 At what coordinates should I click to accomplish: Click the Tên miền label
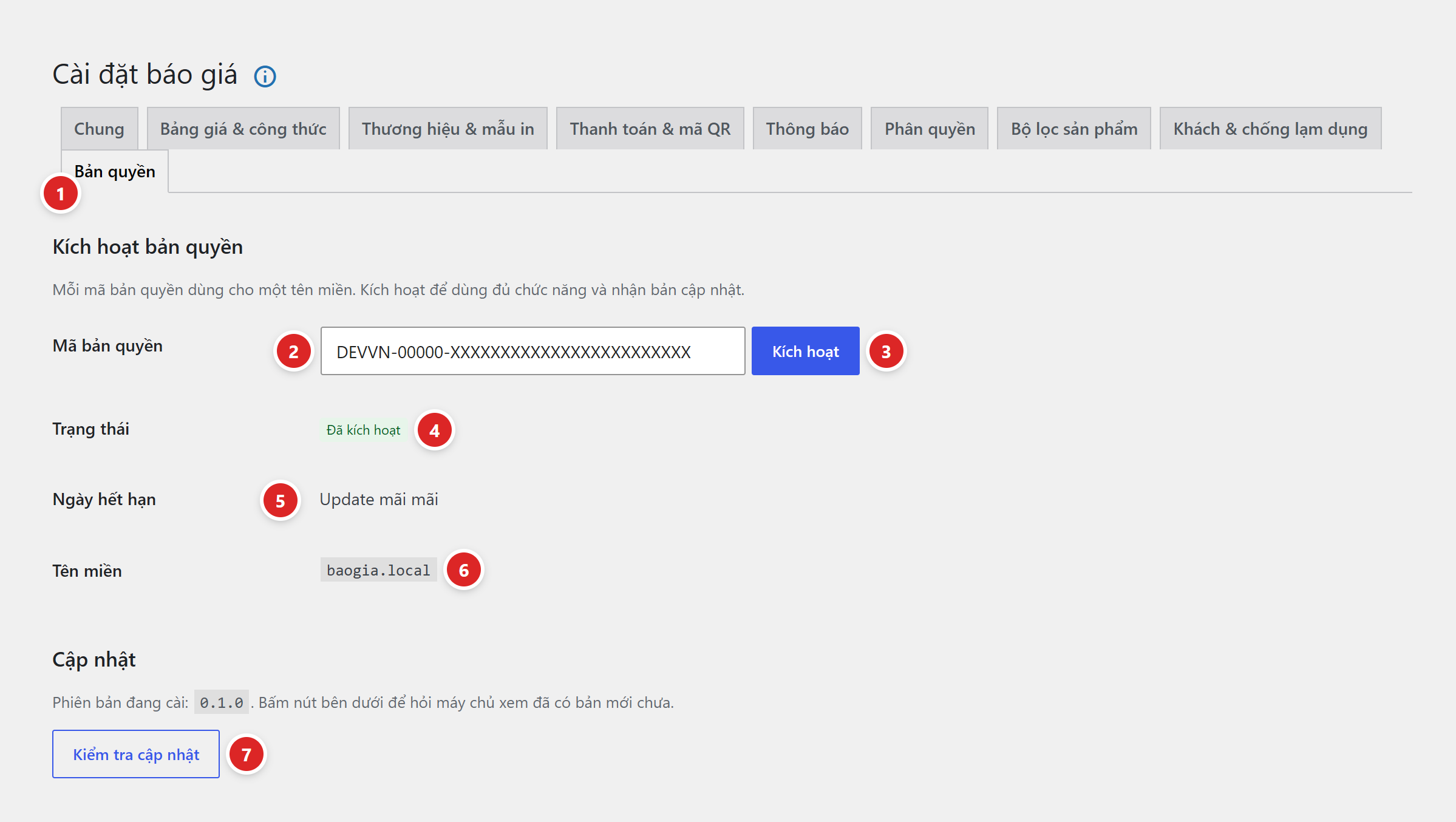(87, 571)
